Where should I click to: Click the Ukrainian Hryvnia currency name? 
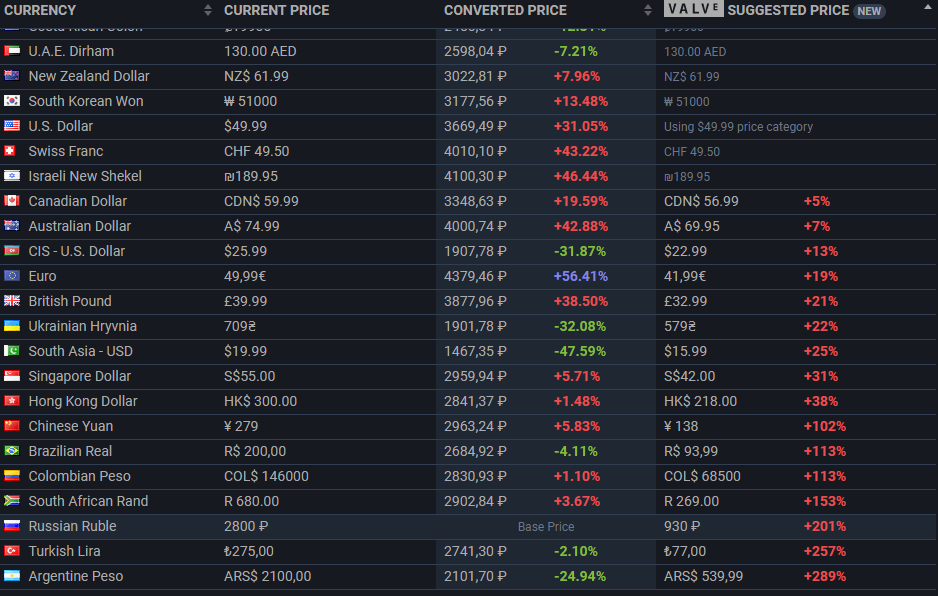click(x=83, y=326)
